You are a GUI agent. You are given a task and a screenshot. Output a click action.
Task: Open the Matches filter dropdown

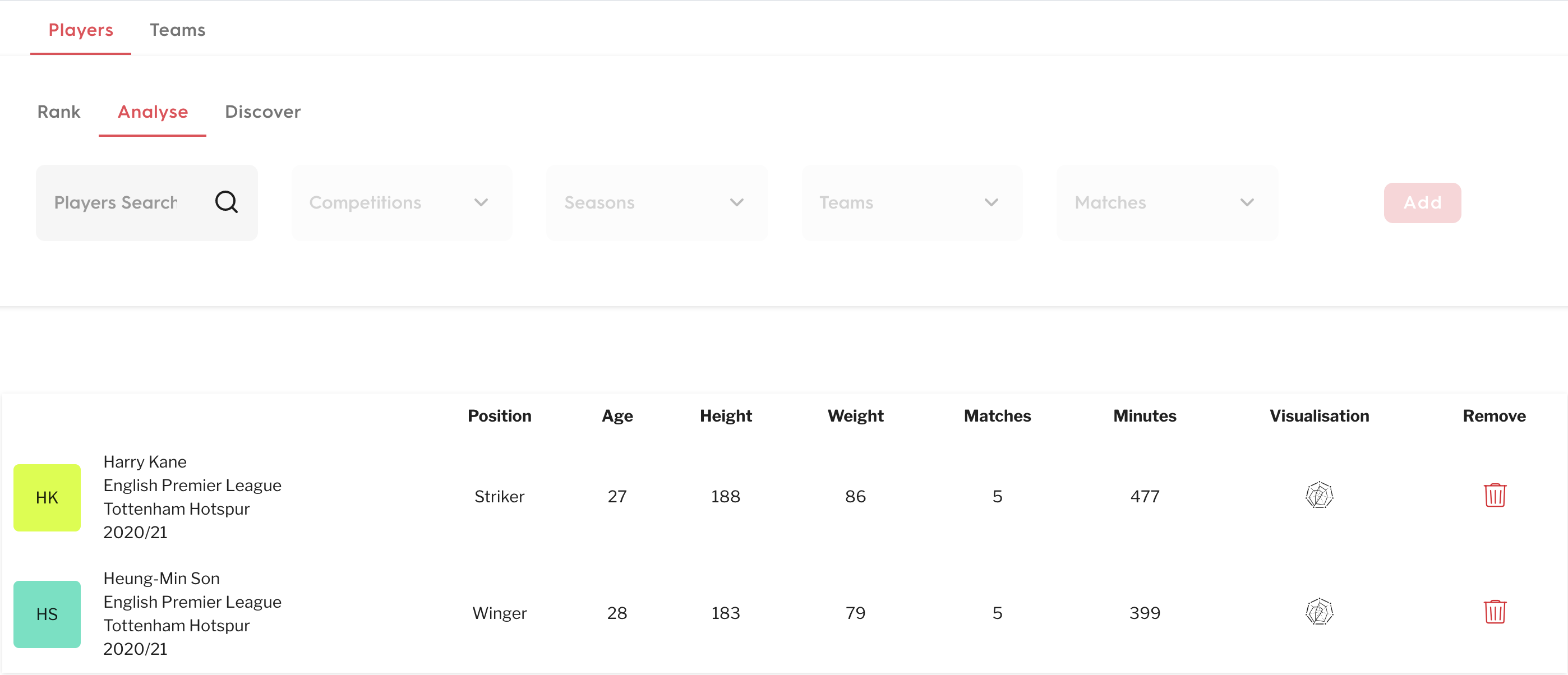point(1167,203)
